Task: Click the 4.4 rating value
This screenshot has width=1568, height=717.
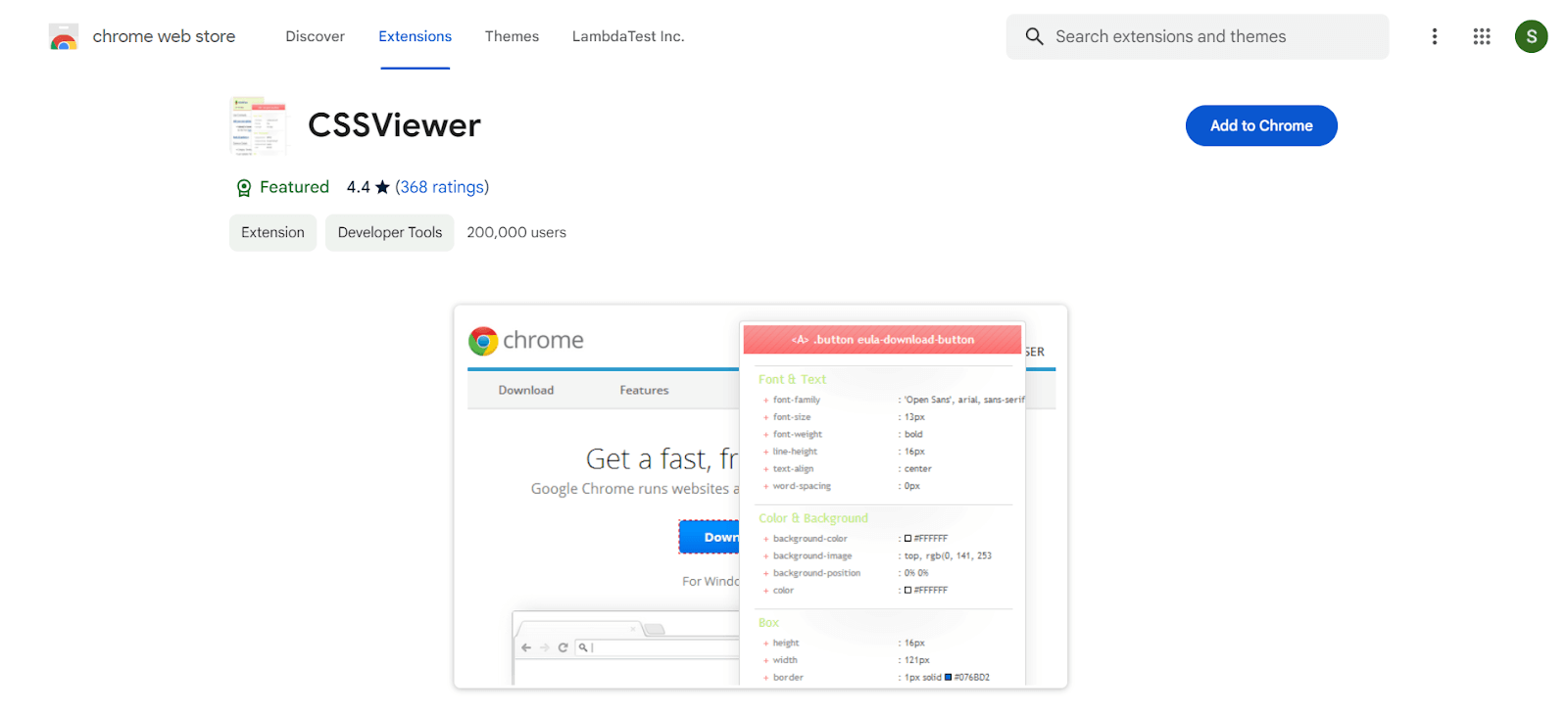Action: pyautogui.click(x=358, y=187)
